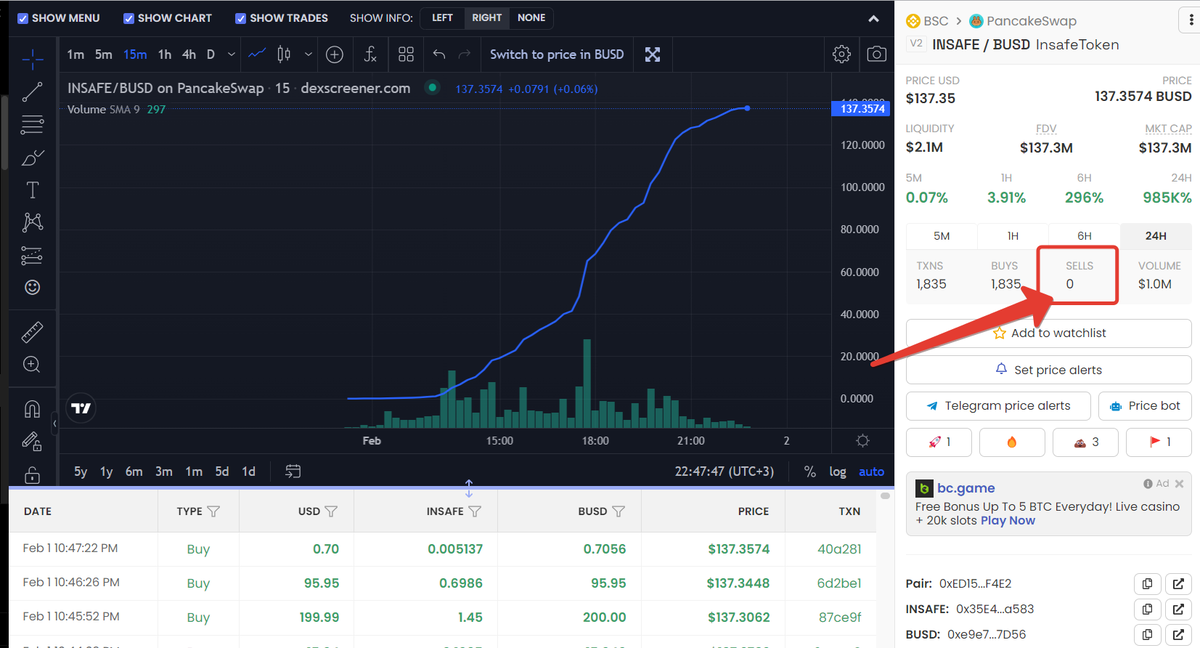Click Switch to price in BUSD
This screenshot has height=648, width=1200.
(557, 54)
